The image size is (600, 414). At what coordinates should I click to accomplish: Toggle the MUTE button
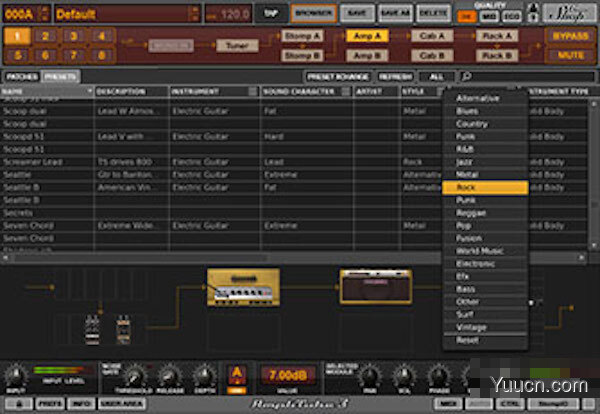(x=570, y=55)
